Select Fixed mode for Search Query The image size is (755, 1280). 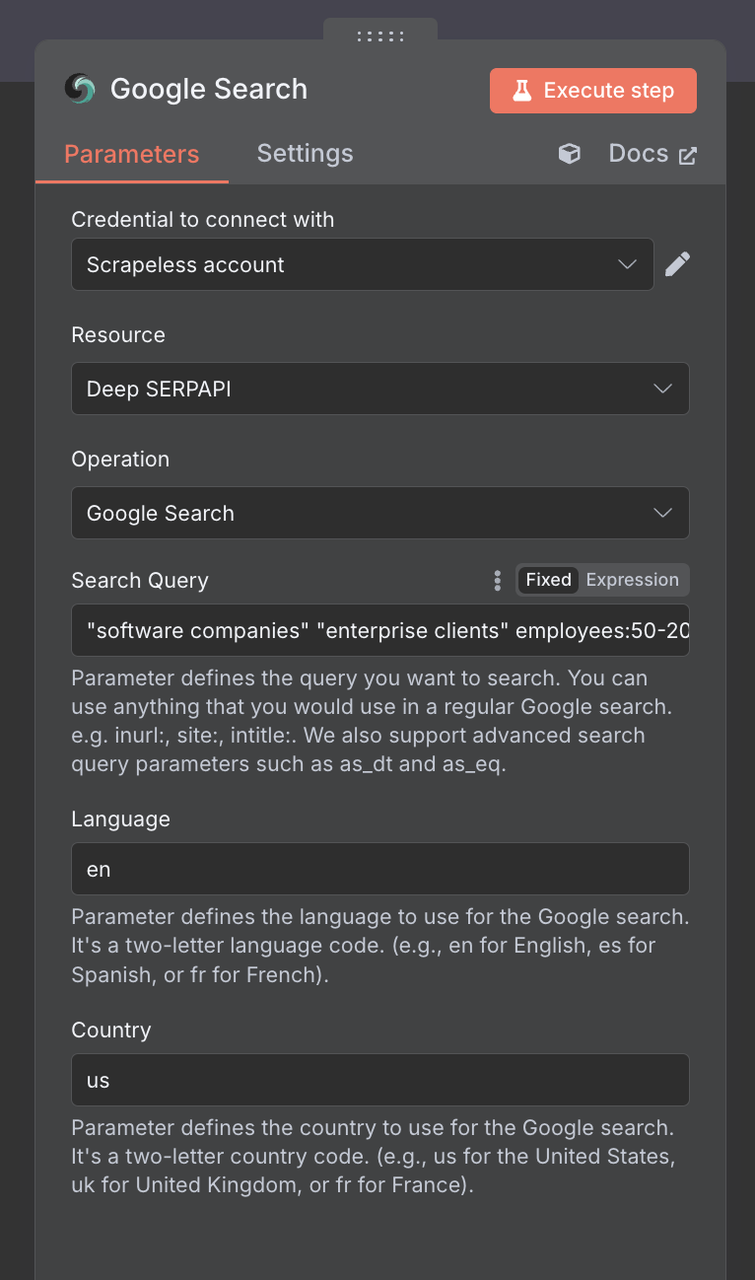pos(548,580)
